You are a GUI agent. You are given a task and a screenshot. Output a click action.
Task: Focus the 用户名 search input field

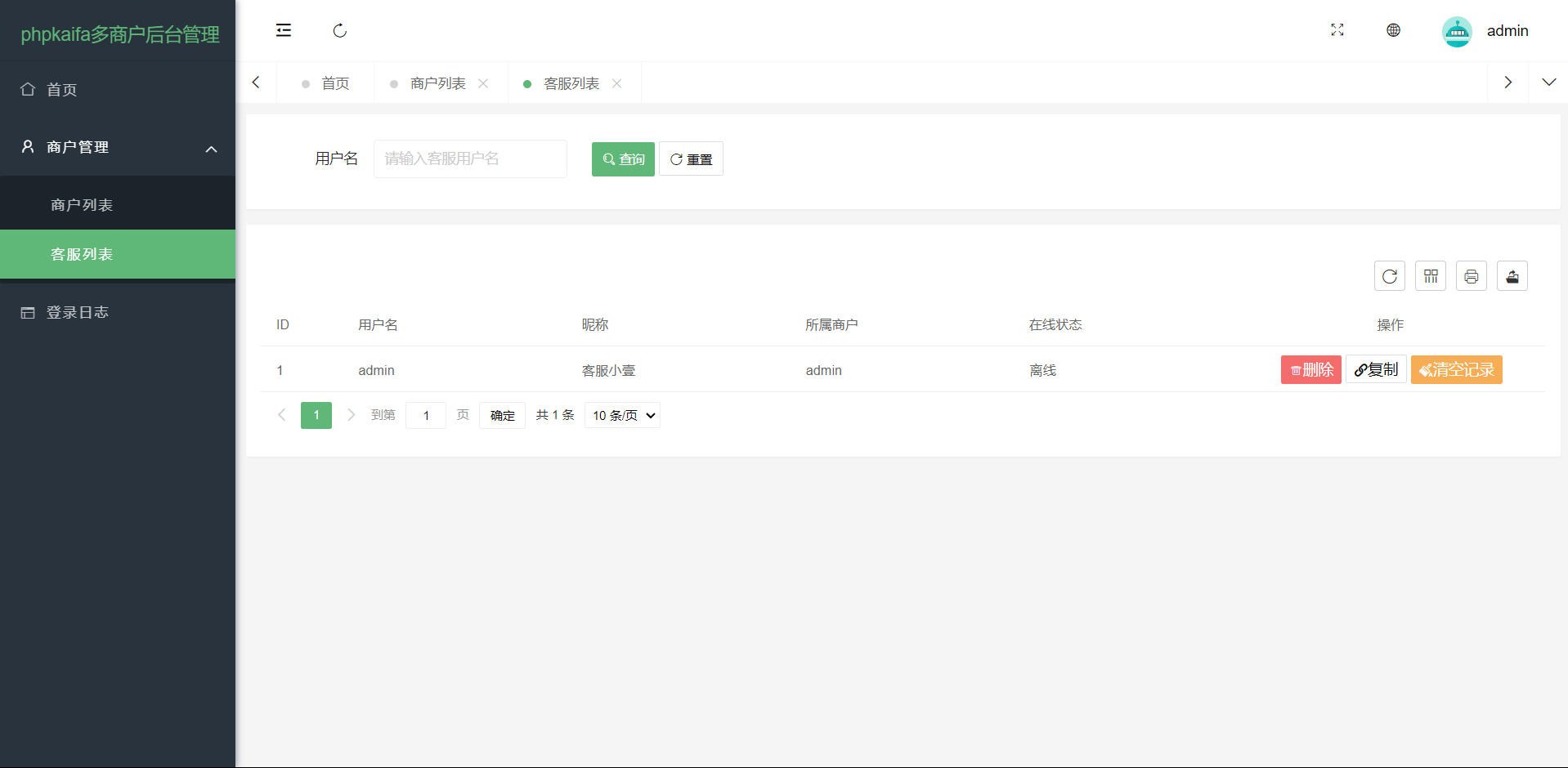click(470, 159)
